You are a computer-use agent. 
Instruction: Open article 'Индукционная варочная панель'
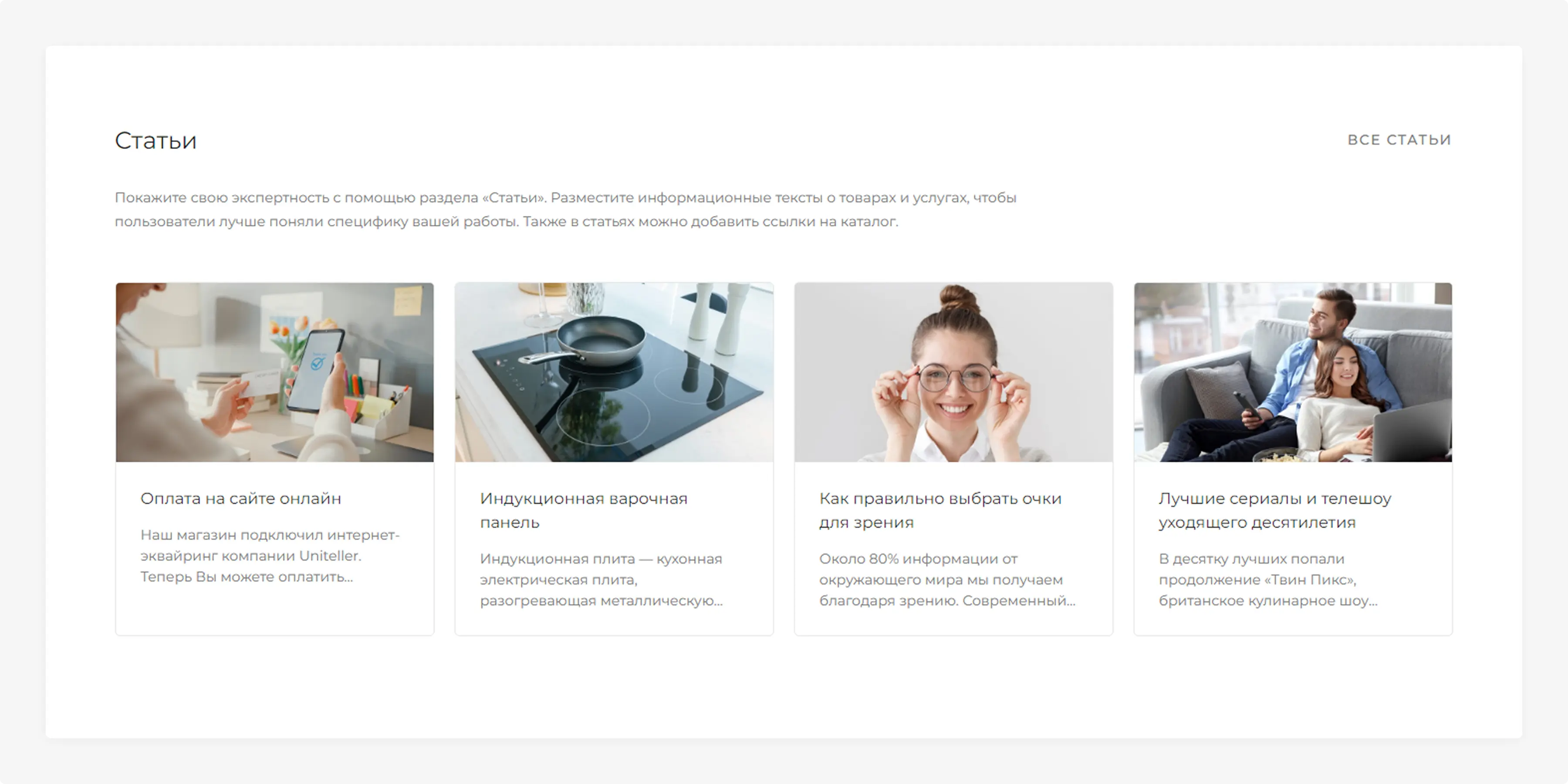tap(583, 510)
